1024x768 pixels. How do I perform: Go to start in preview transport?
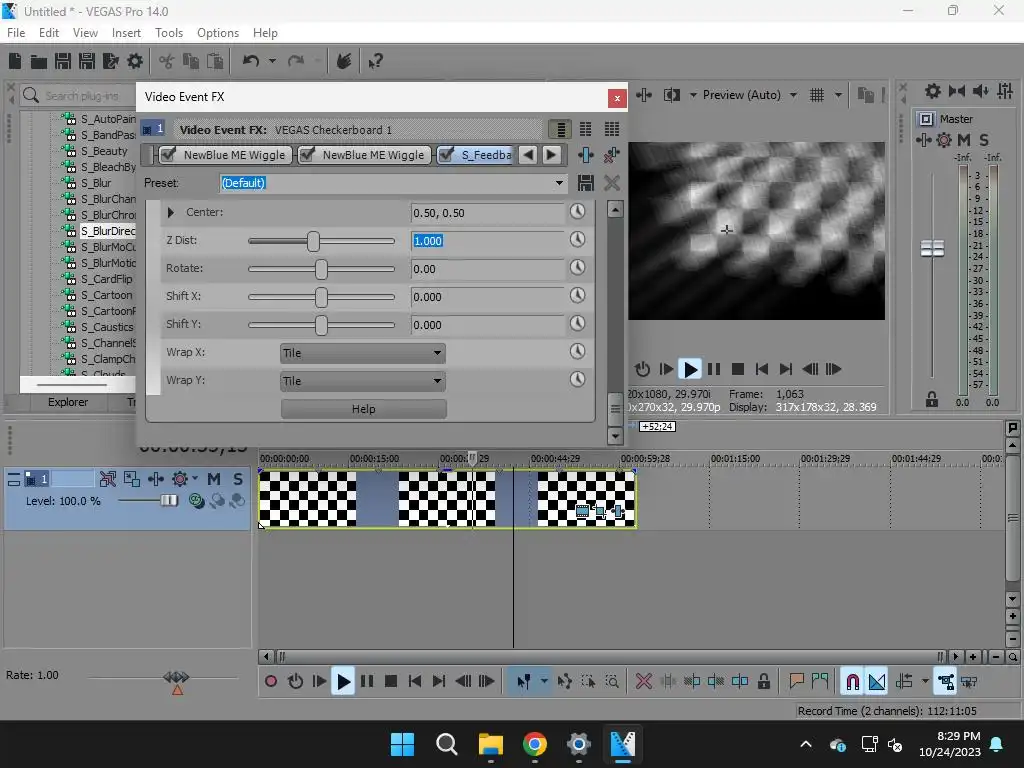(761, 370)
